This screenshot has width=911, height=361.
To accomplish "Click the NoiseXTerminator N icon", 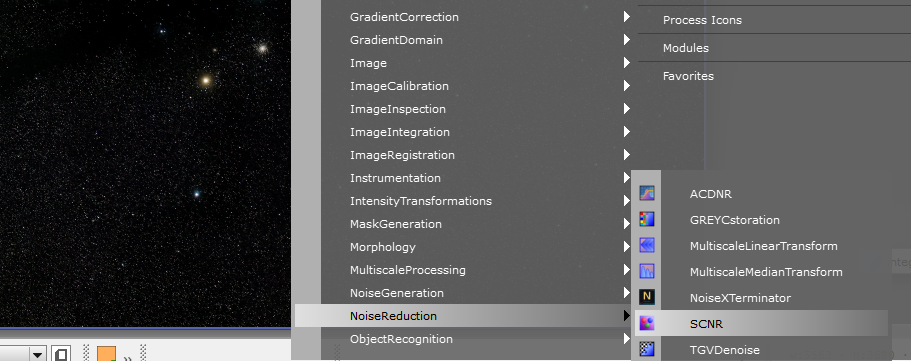I will [646, 297].
